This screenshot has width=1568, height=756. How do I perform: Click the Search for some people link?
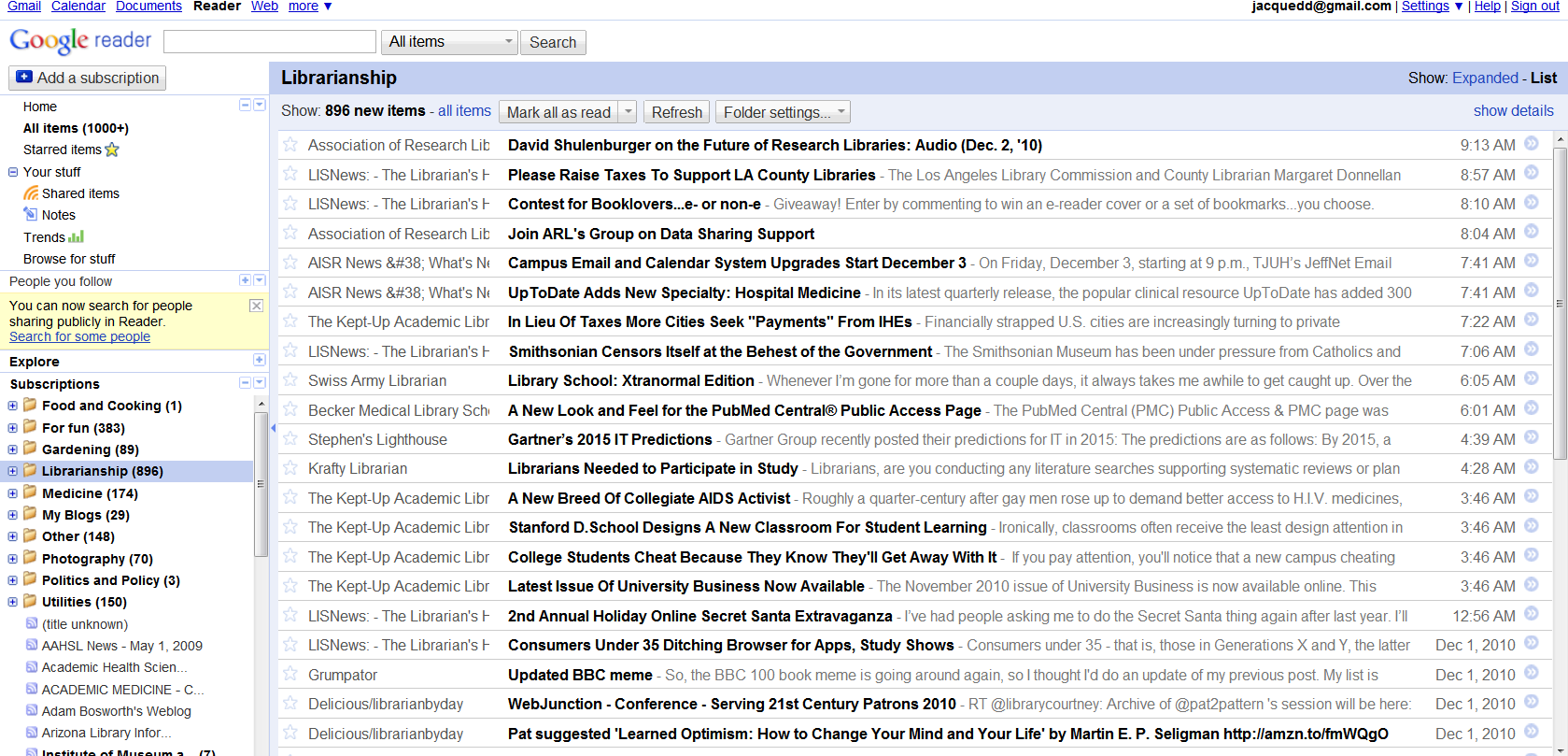point(79,336)
